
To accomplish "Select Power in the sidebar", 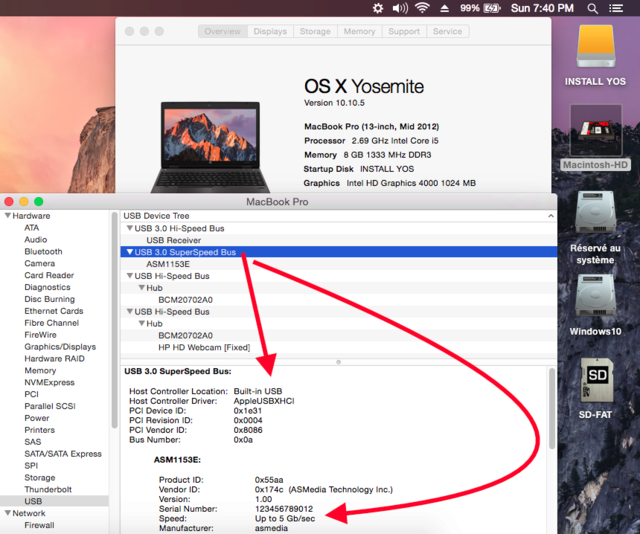I will coord(37,418).
